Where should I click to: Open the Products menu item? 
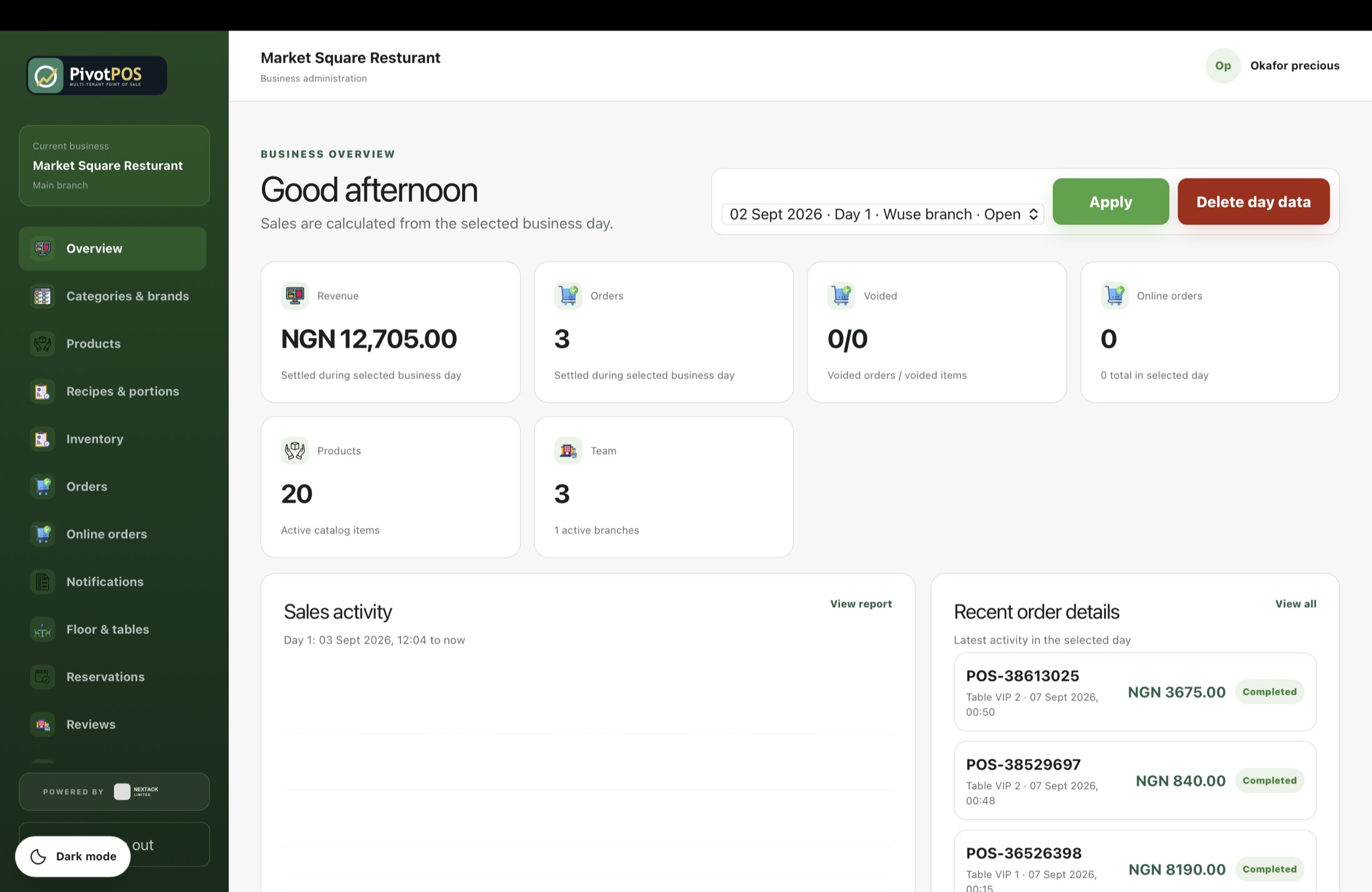pyautogui.click(x=112, y=344)
